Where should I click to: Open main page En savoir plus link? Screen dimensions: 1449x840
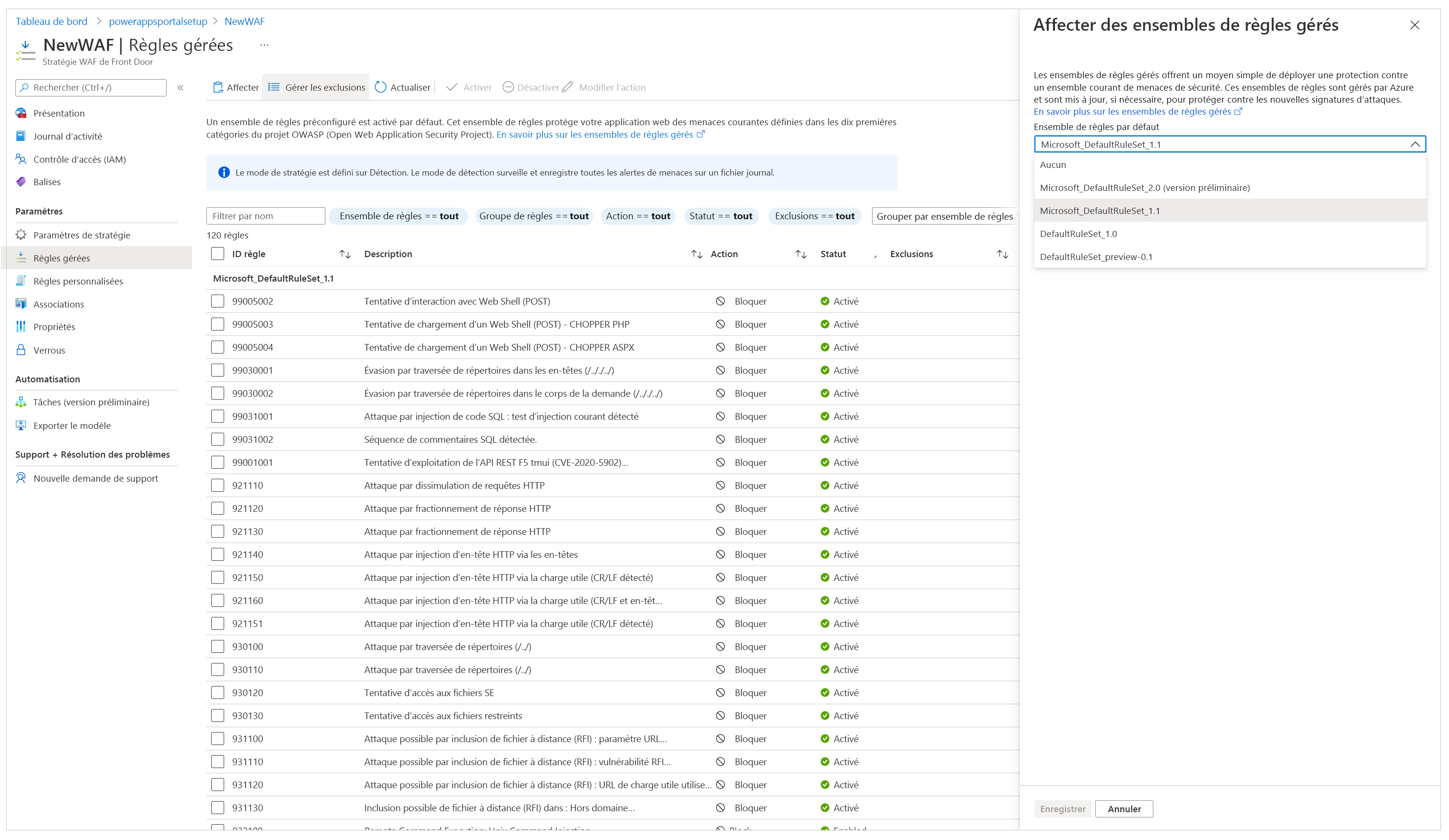point(600,134)
